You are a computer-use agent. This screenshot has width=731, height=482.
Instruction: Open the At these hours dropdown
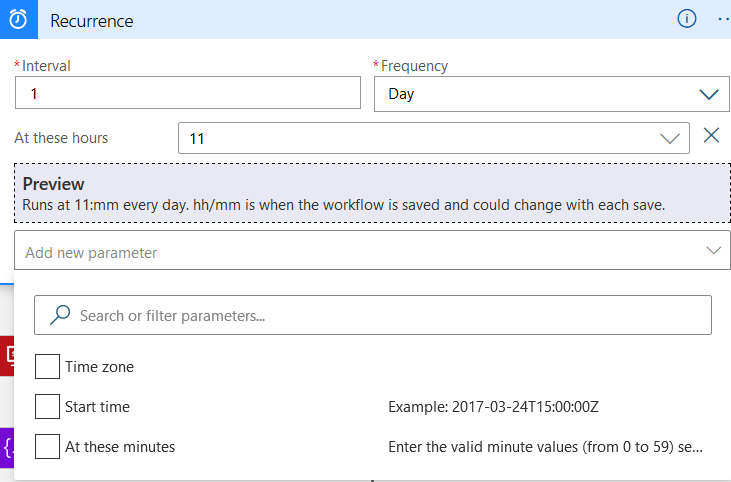coord(433,139)
